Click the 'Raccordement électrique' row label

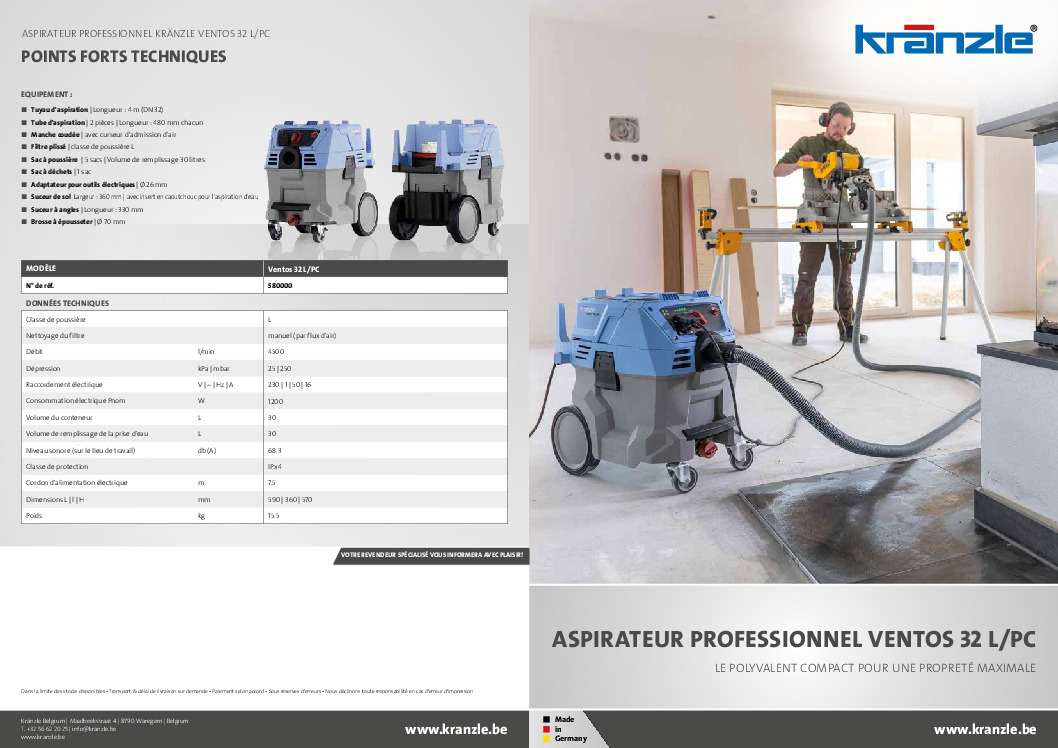point(64,385)
